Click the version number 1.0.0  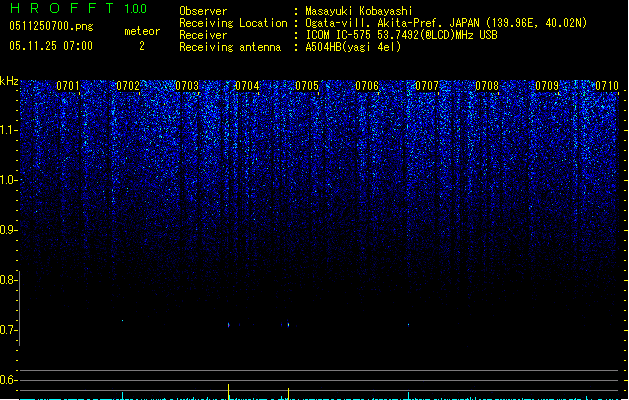135,9
